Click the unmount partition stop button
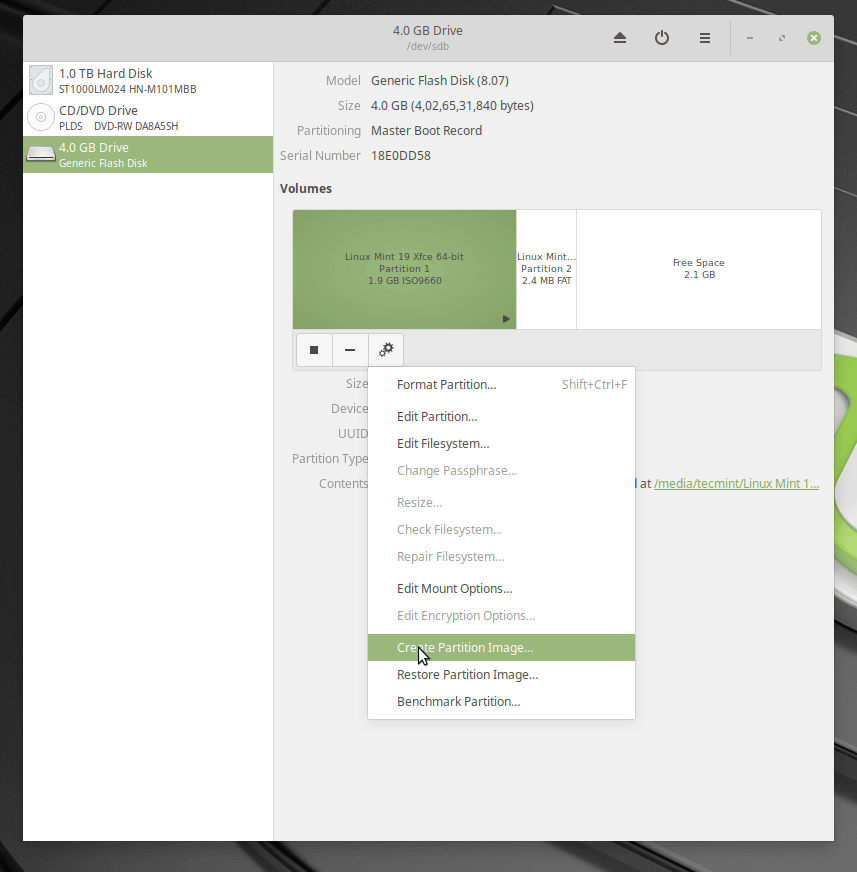 point(314,350)
